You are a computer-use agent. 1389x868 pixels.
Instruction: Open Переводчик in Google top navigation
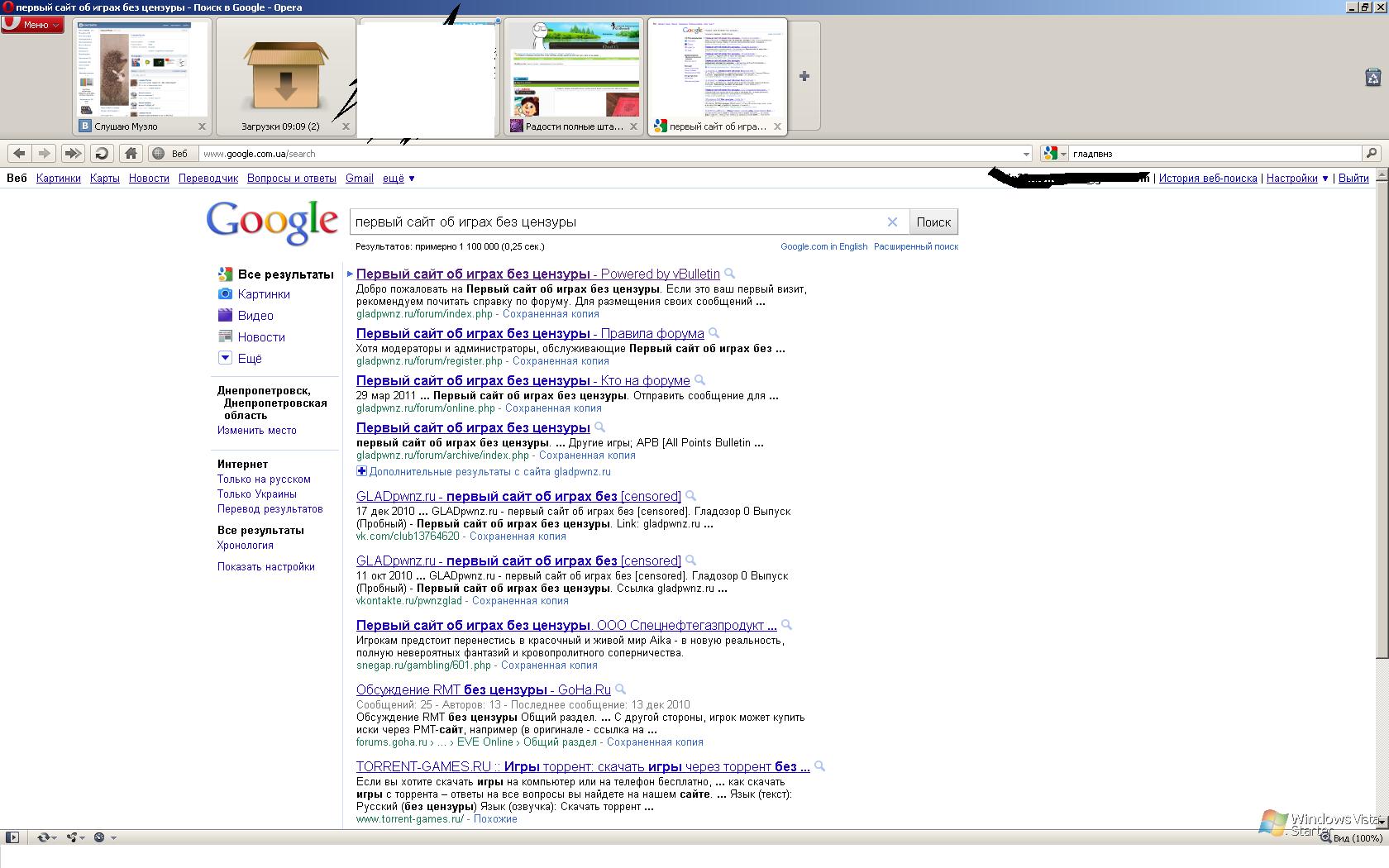pyautogui.click(x=208, y=178)
